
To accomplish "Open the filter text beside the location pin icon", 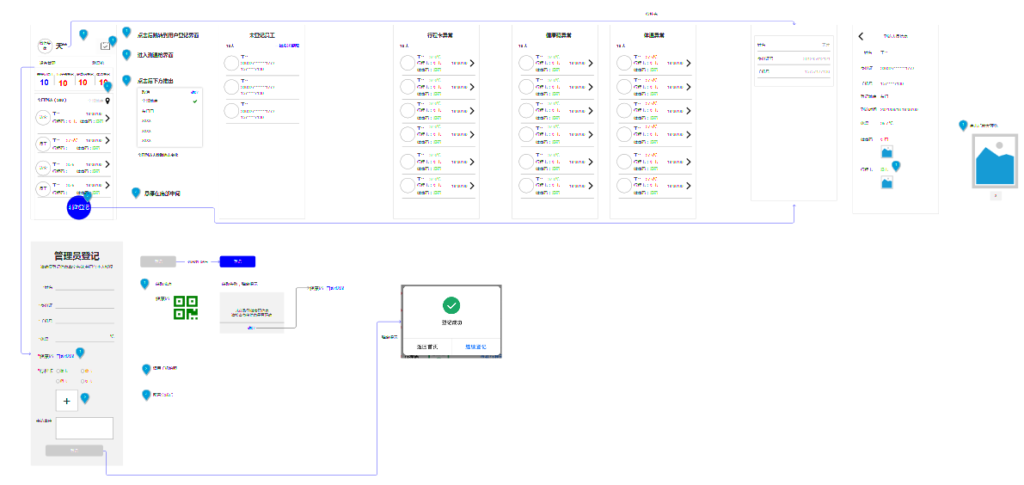I will pos(95,101).
